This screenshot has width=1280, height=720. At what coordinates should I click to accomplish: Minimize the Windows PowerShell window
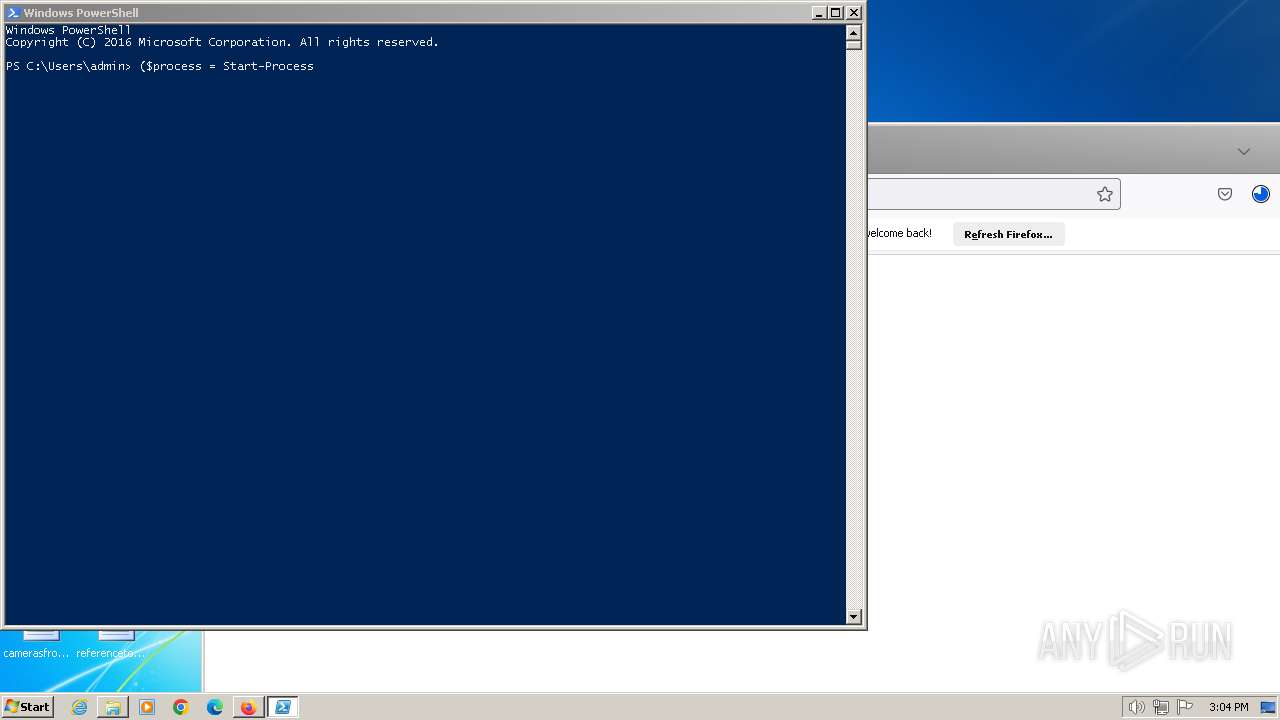click(820, 13)
